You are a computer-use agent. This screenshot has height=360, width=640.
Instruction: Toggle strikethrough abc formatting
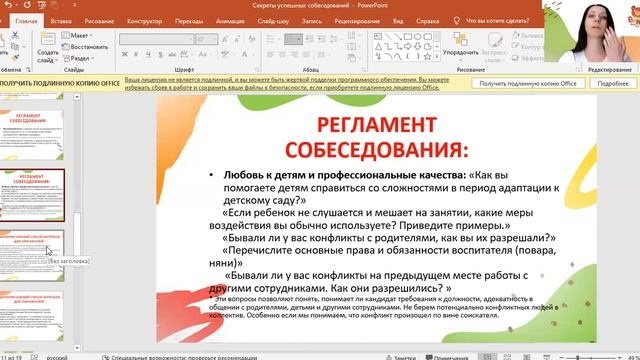[172, 54]
